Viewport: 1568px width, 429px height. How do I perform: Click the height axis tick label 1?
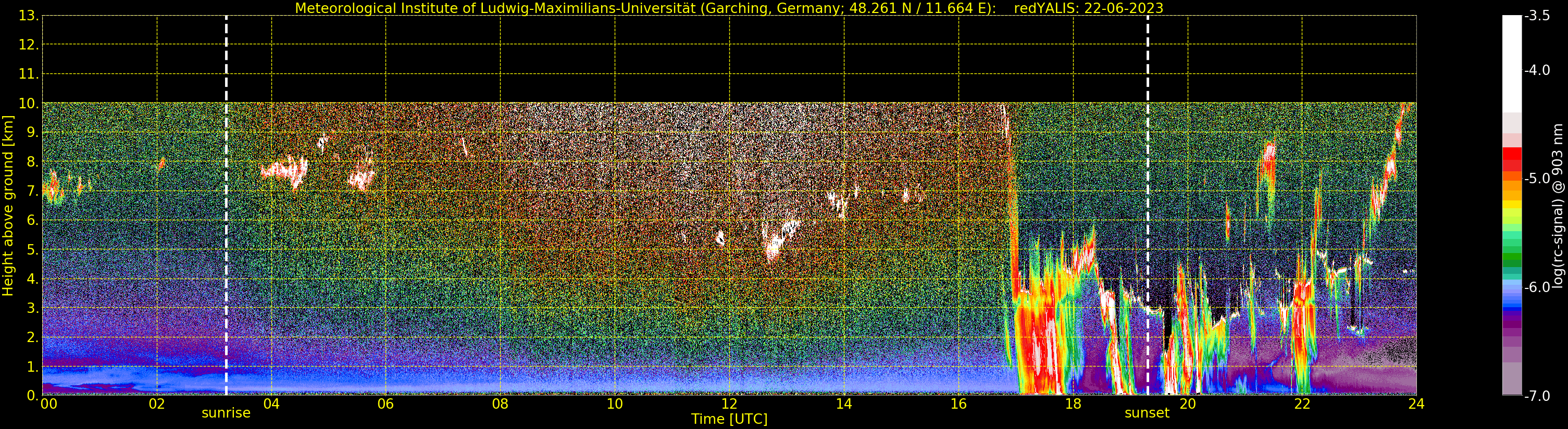point(32,367)
